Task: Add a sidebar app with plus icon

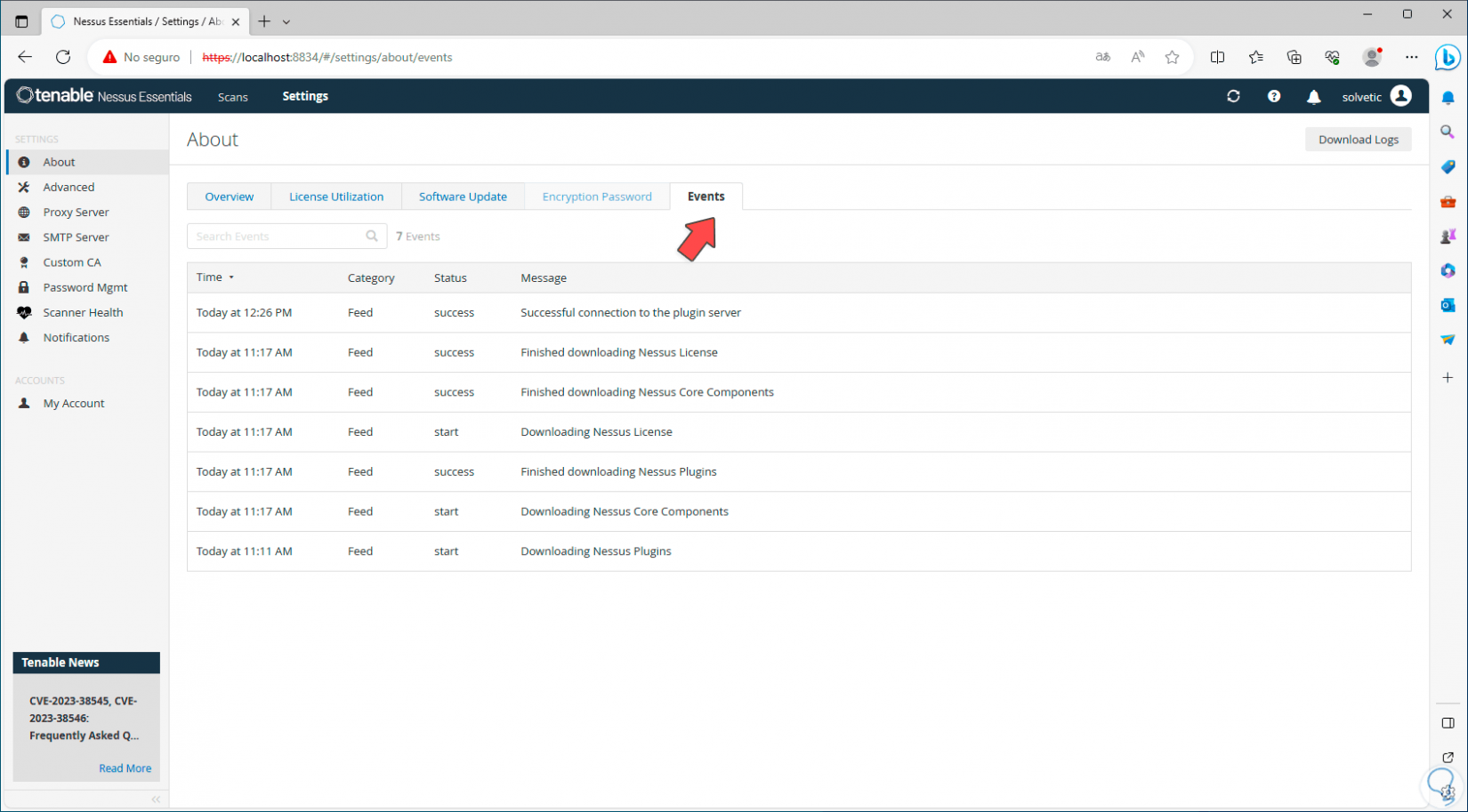Action: tap(1448, 377)
